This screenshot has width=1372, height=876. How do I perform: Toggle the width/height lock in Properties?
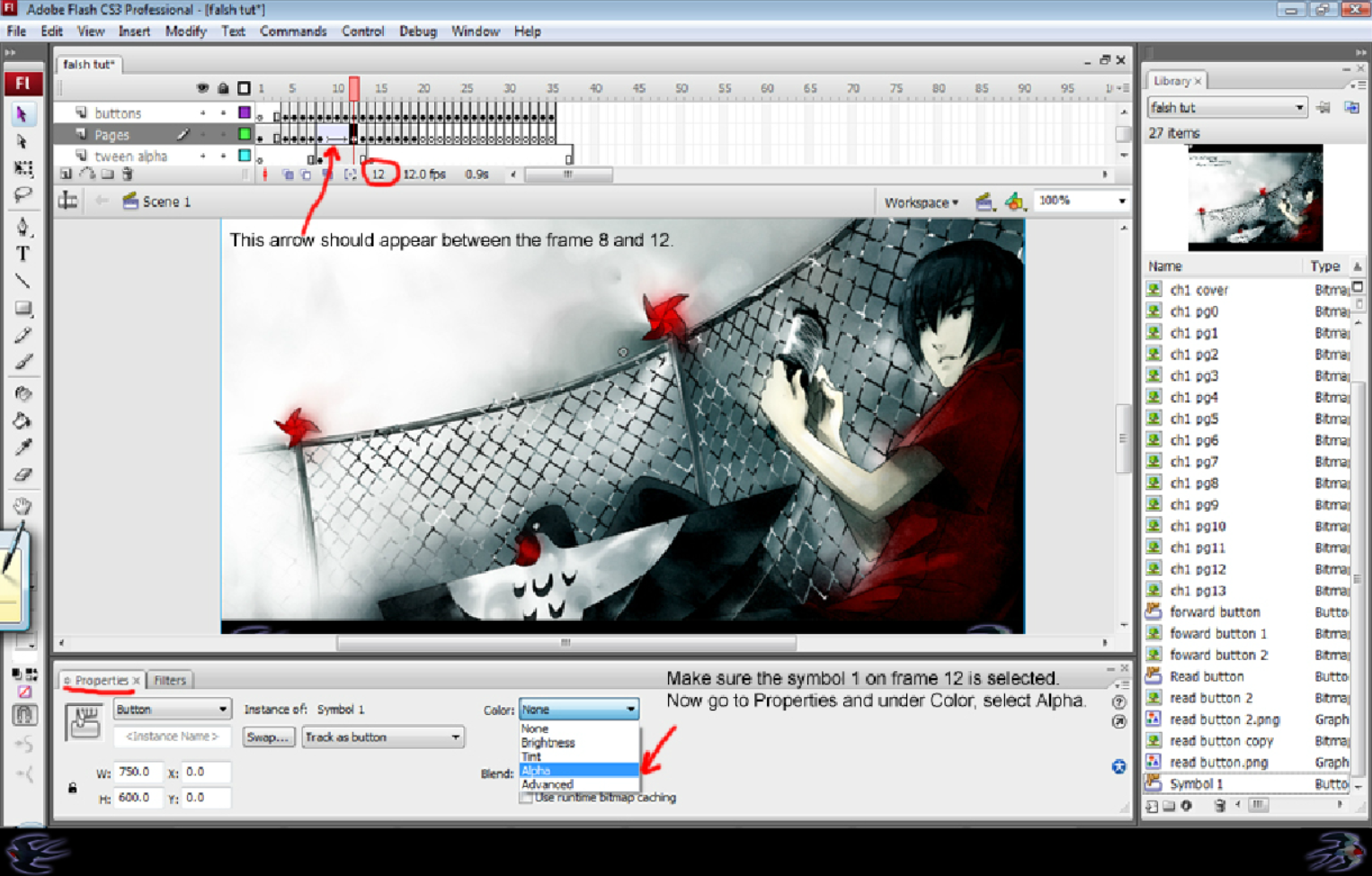tap(72, 788)
